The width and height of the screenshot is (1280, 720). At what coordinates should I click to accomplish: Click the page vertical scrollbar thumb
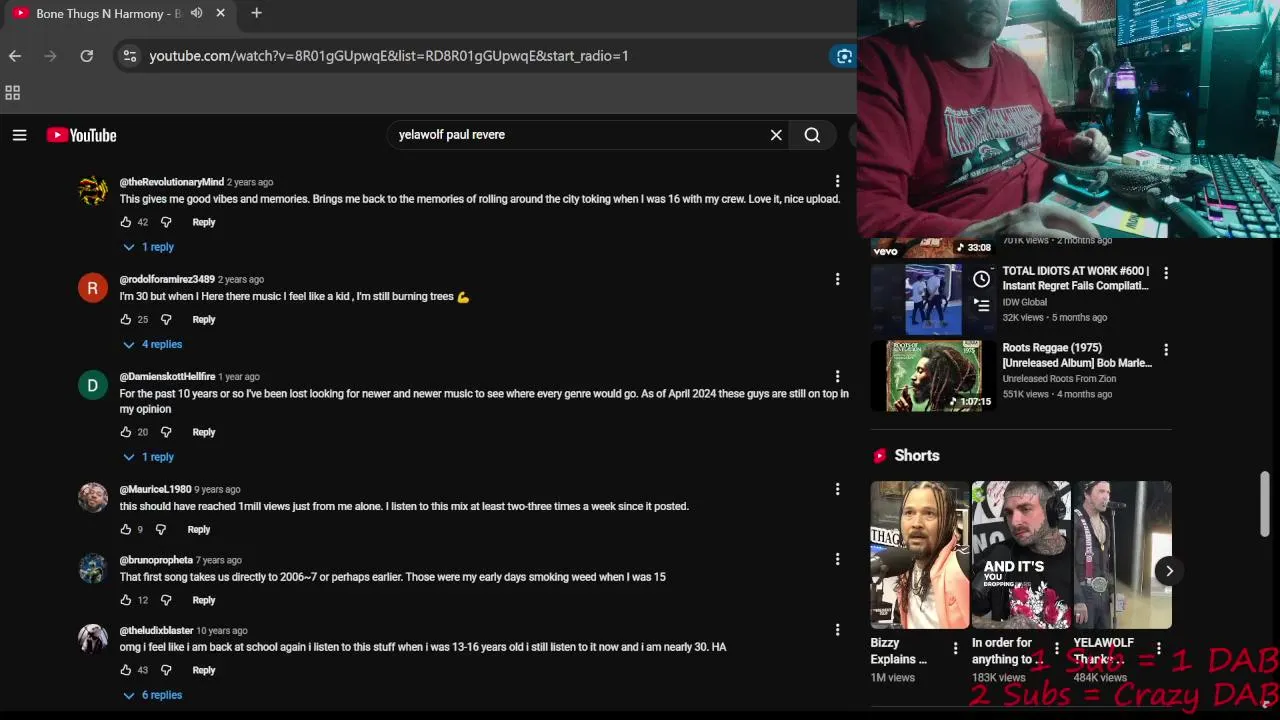1265,504
